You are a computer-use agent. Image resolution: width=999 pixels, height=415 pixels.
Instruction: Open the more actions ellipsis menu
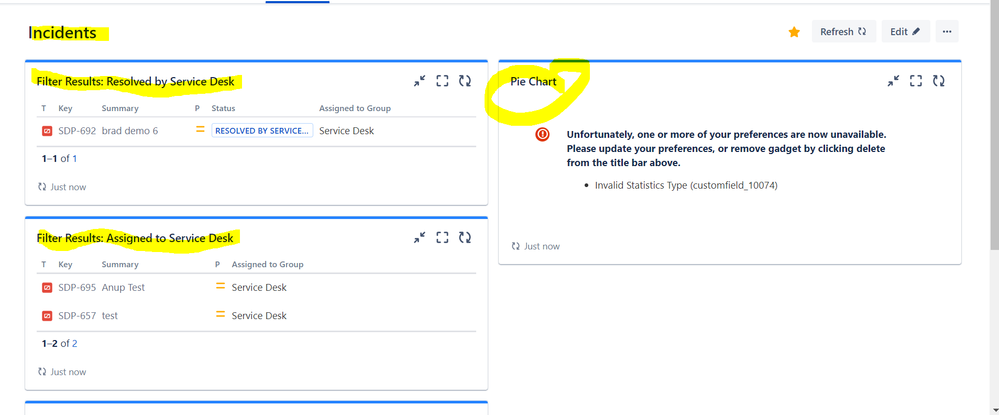click(947, 32)
